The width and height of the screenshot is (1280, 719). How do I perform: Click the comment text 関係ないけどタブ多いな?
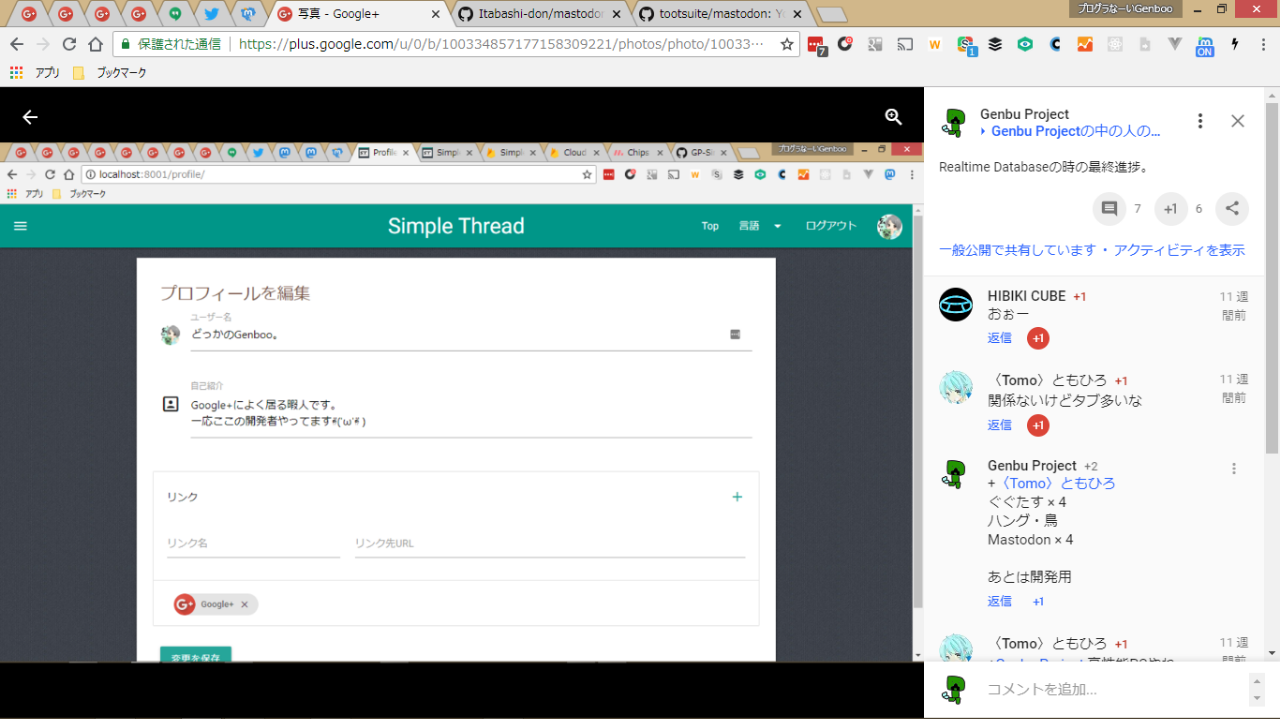[x=1064, y=401]
